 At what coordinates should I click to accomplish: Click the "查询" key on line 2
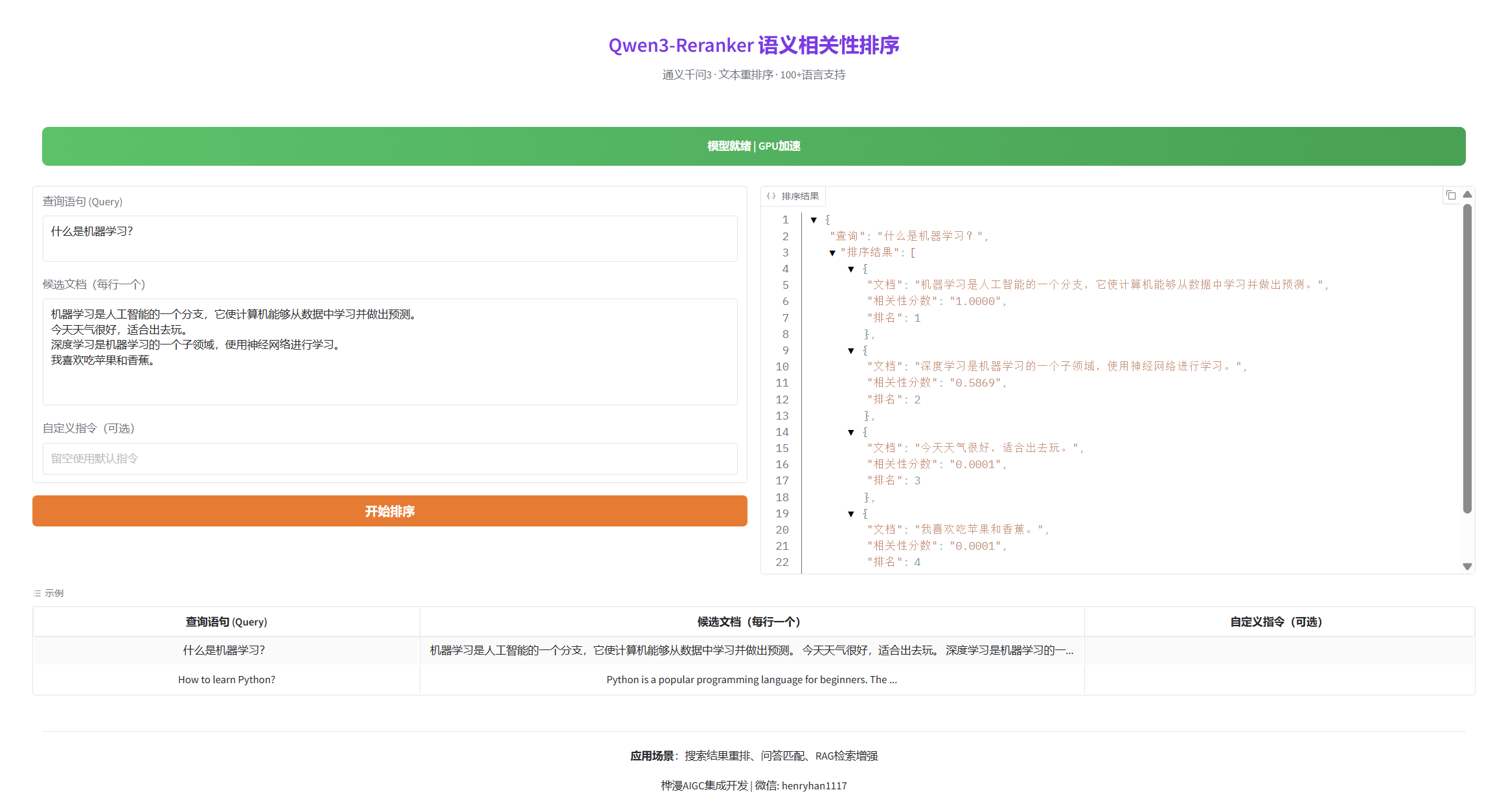pos(847,236)
